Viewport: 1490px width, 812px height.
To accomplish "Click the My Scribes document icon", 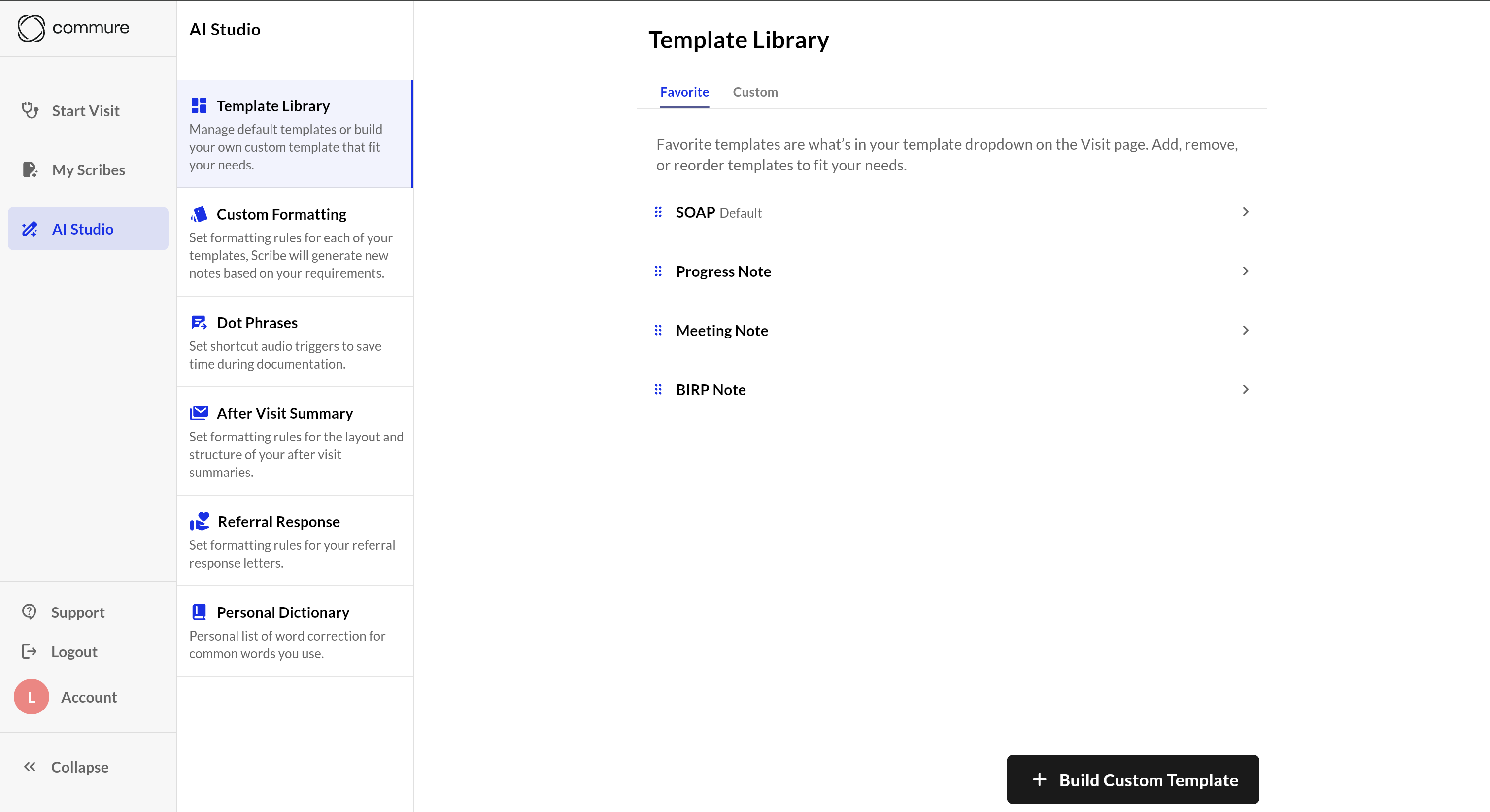I will pos(30,169).
